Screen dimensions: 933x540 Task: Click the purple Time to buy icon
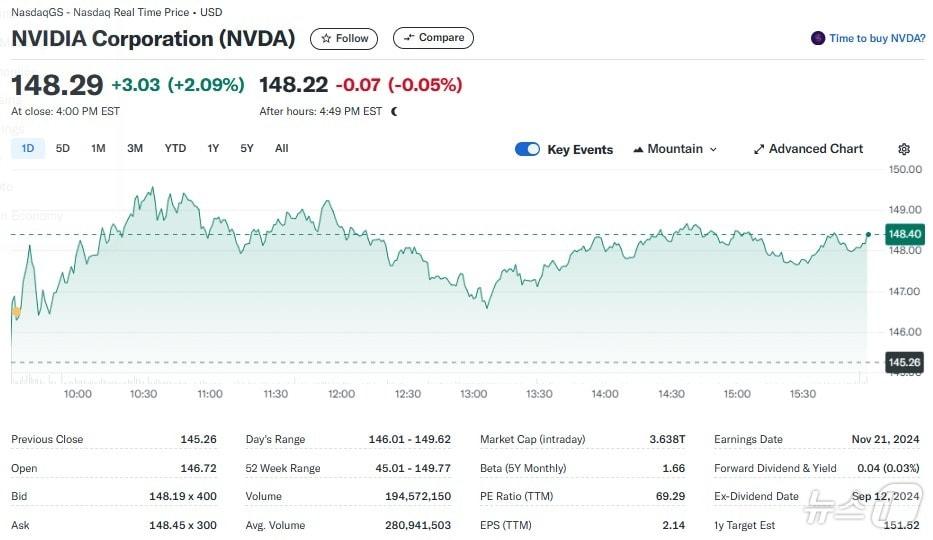pyautogui.click(x=818, y=38)
